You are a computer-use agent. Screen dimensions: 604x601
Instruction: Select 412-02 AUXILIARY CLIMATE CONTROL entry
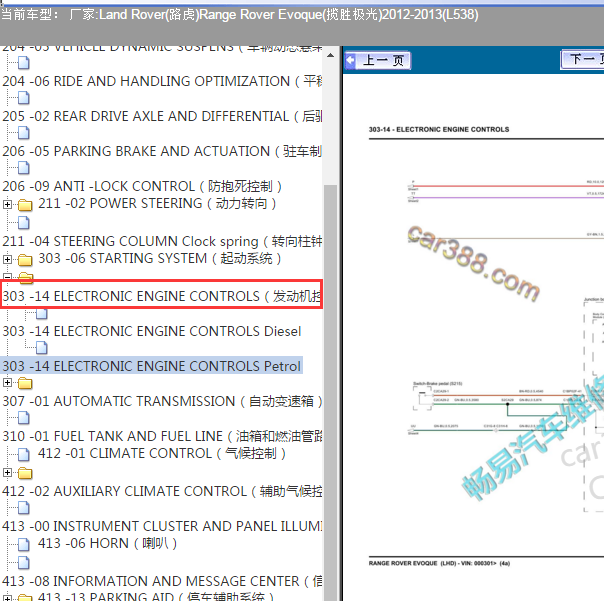tap(162, 492)
